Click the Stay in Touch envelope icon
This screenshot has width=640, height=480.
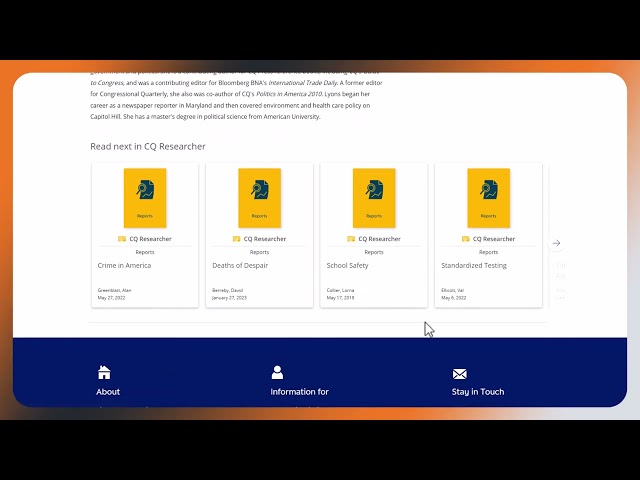pos(460,374)
